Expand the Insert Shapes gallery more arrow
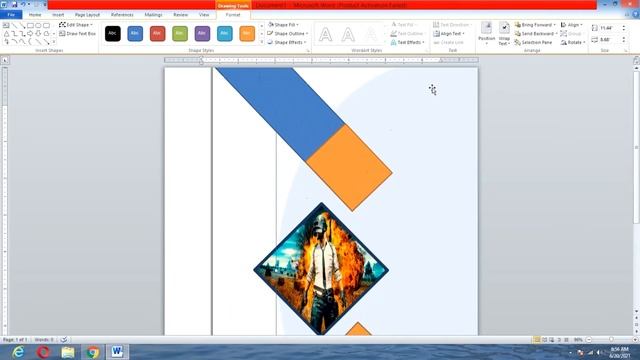 (x=54, y=42)
